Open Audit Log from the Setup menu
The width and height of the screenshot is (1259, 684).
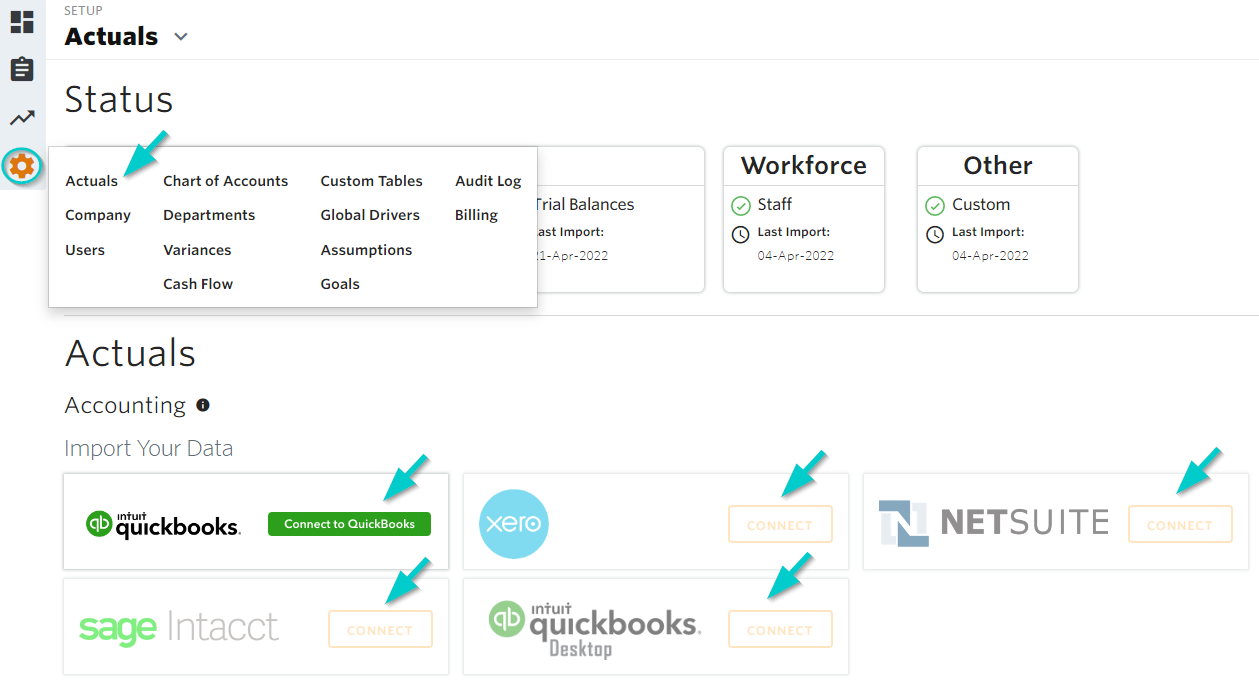[x=488, y=181]
